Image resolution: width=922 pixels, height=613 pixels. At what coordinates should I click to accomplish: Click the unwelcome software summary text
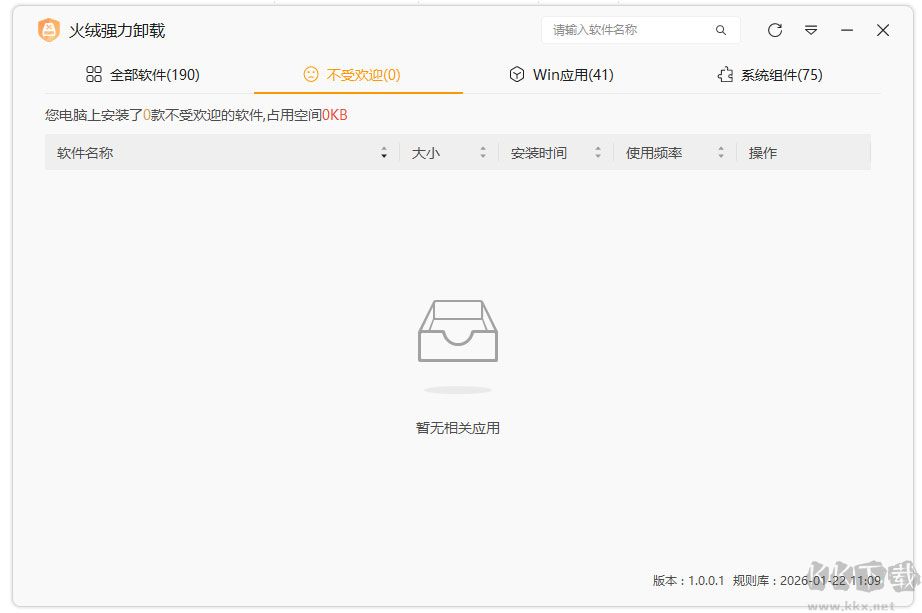[x=196, y=115]
